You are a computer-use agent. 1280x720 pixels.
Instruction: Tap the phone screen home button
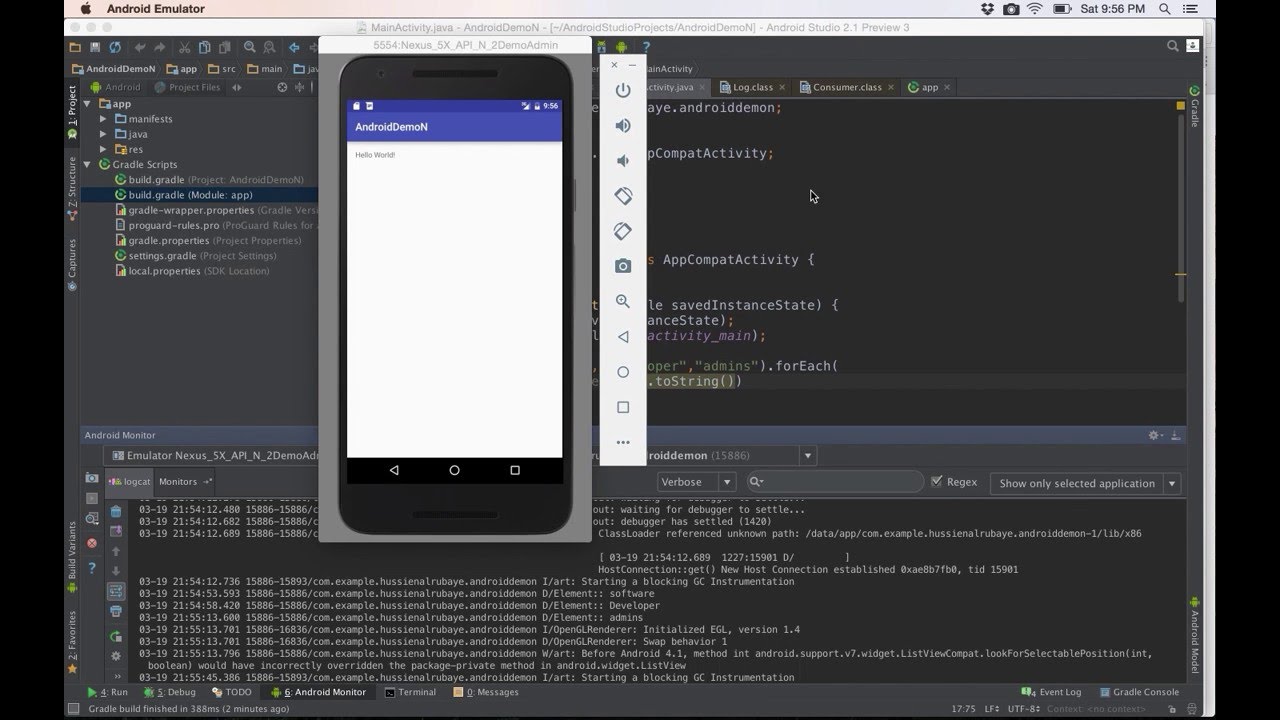455,470
